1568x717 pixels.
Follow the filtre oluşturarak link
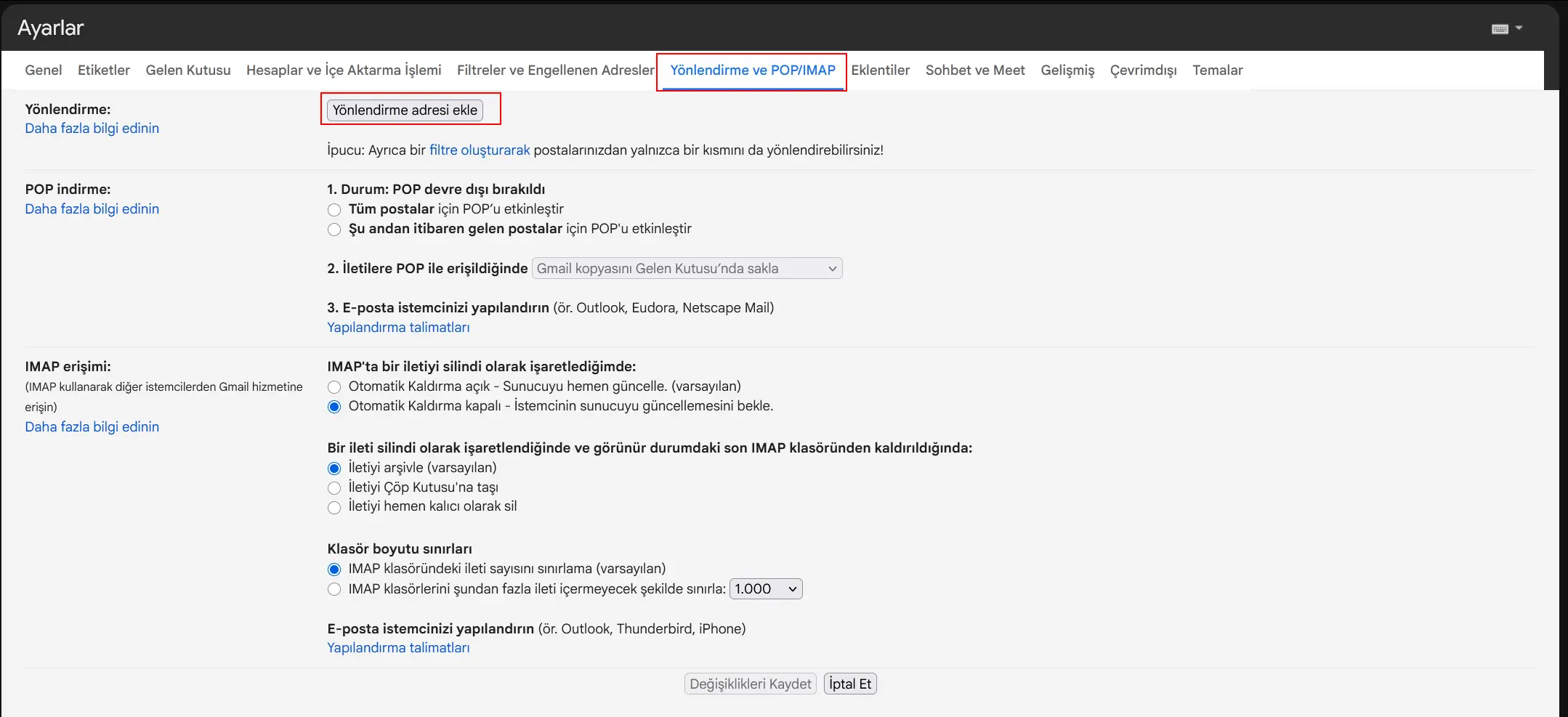[x=480, y=150]
